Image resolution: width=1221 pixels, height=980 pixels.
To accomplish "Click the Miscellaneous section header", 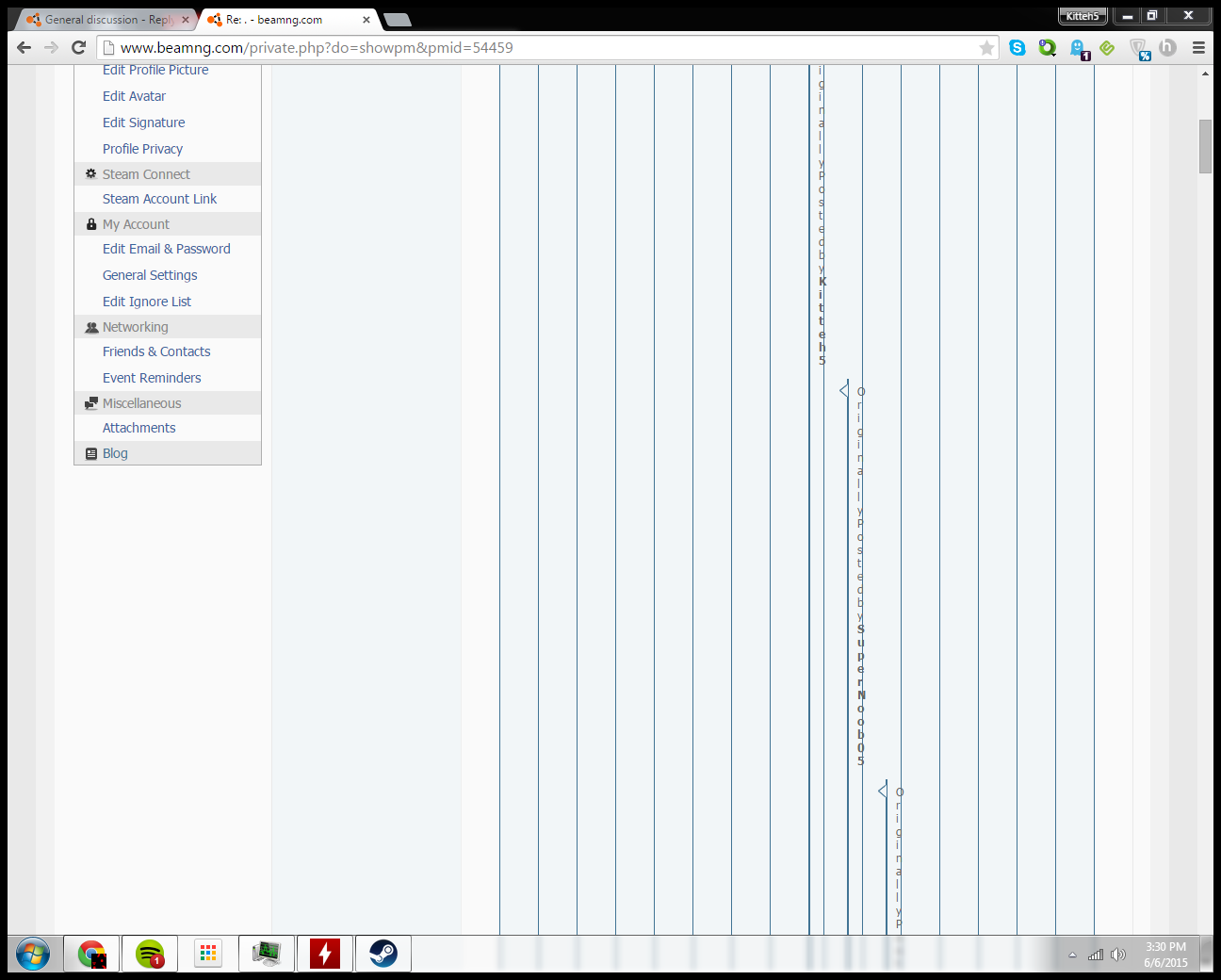I will 168,403.
